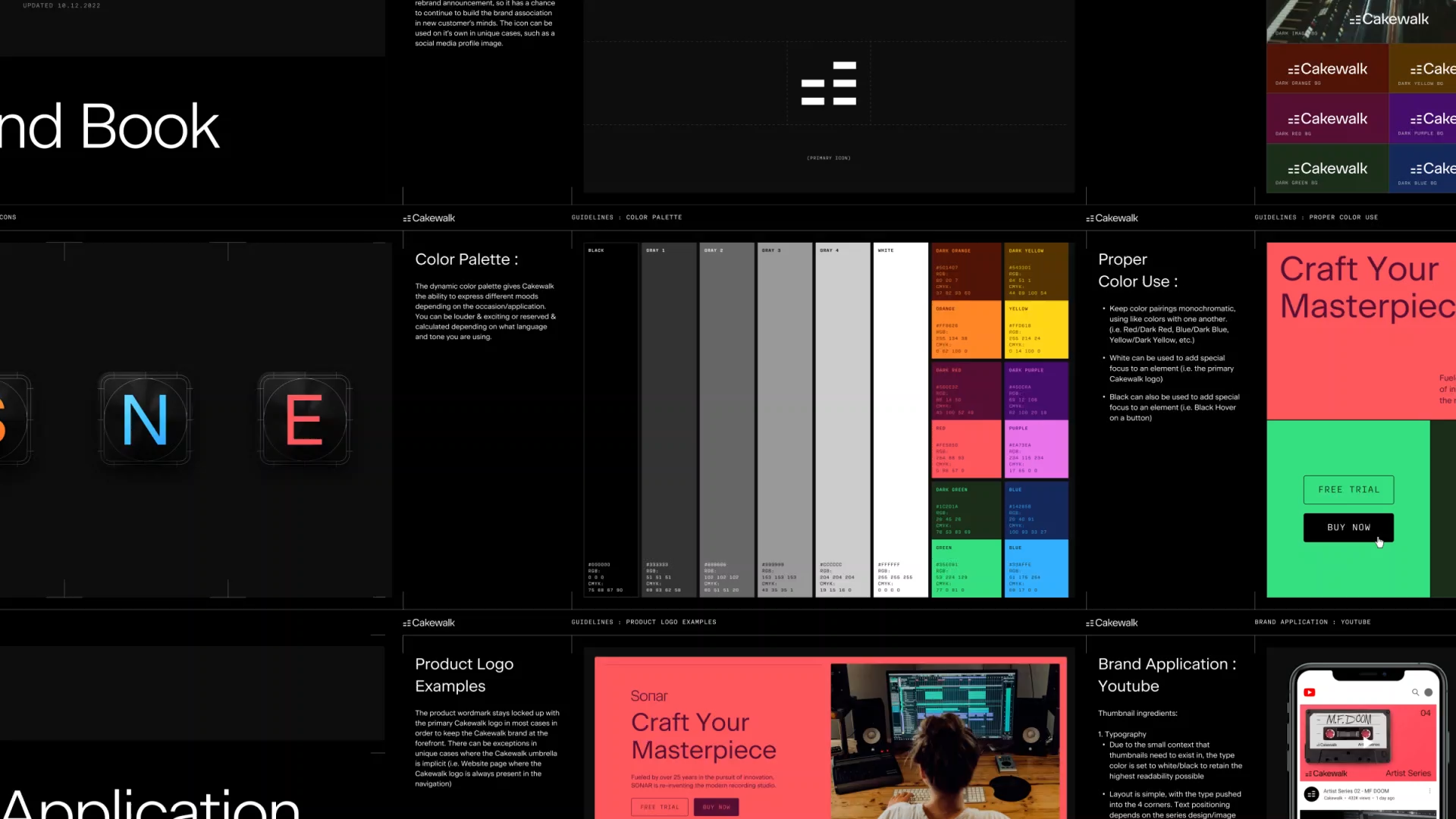Click "Craft Your Masterpiece" headline under Sonar

coord(704,736)
